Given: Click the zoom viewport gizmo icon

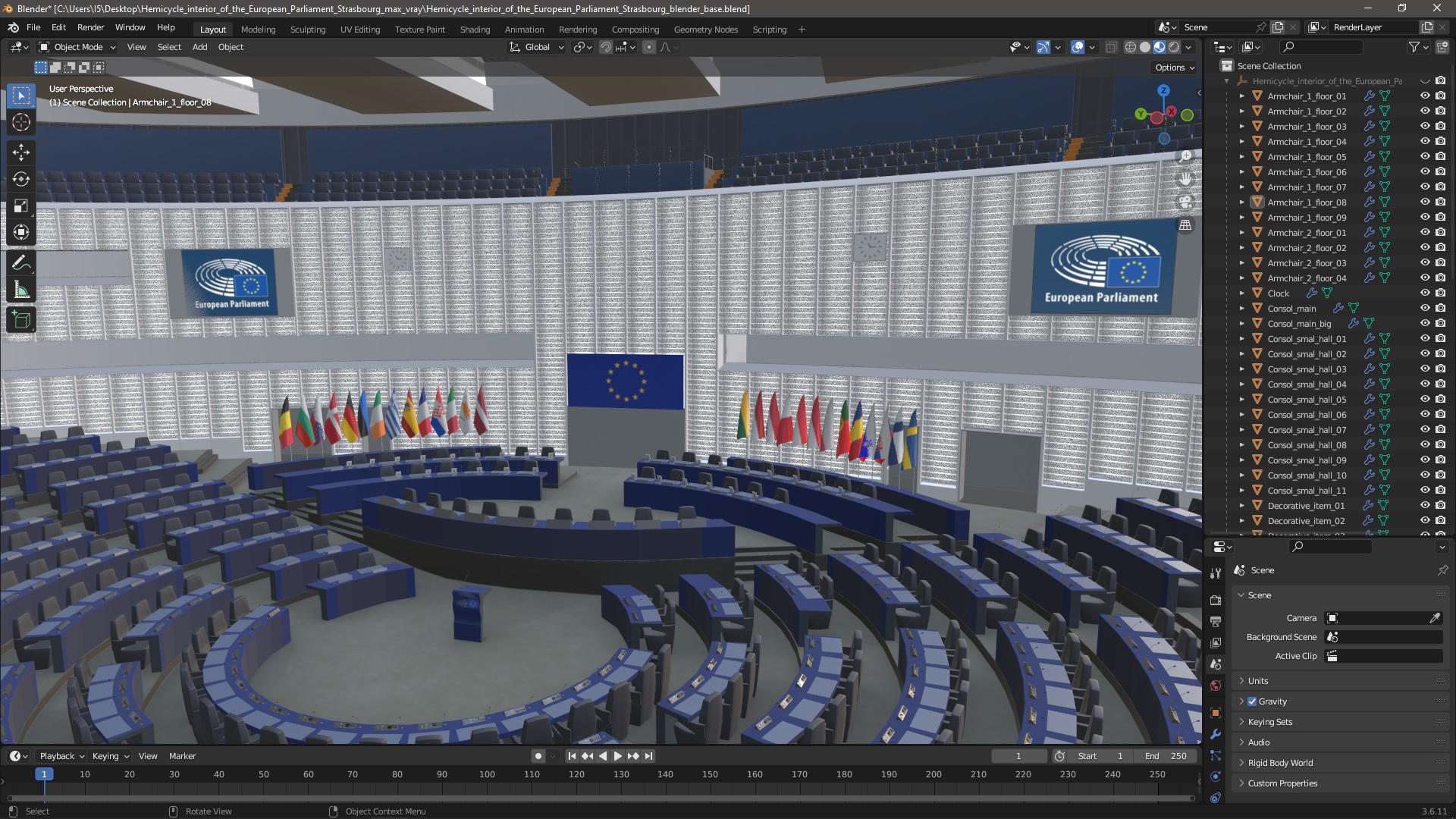Looking at the screenshot, I should 1185,156.
